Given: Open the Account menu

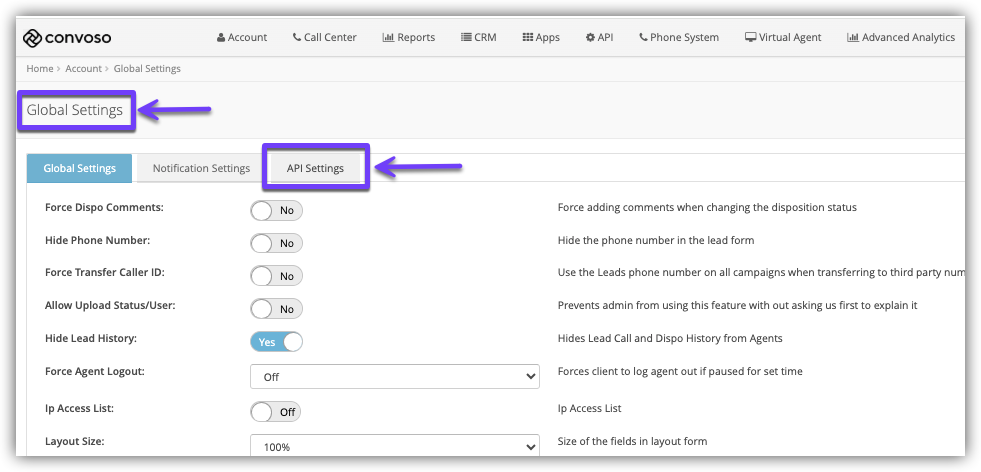Looking at the screenshot, I should [242, 38].
